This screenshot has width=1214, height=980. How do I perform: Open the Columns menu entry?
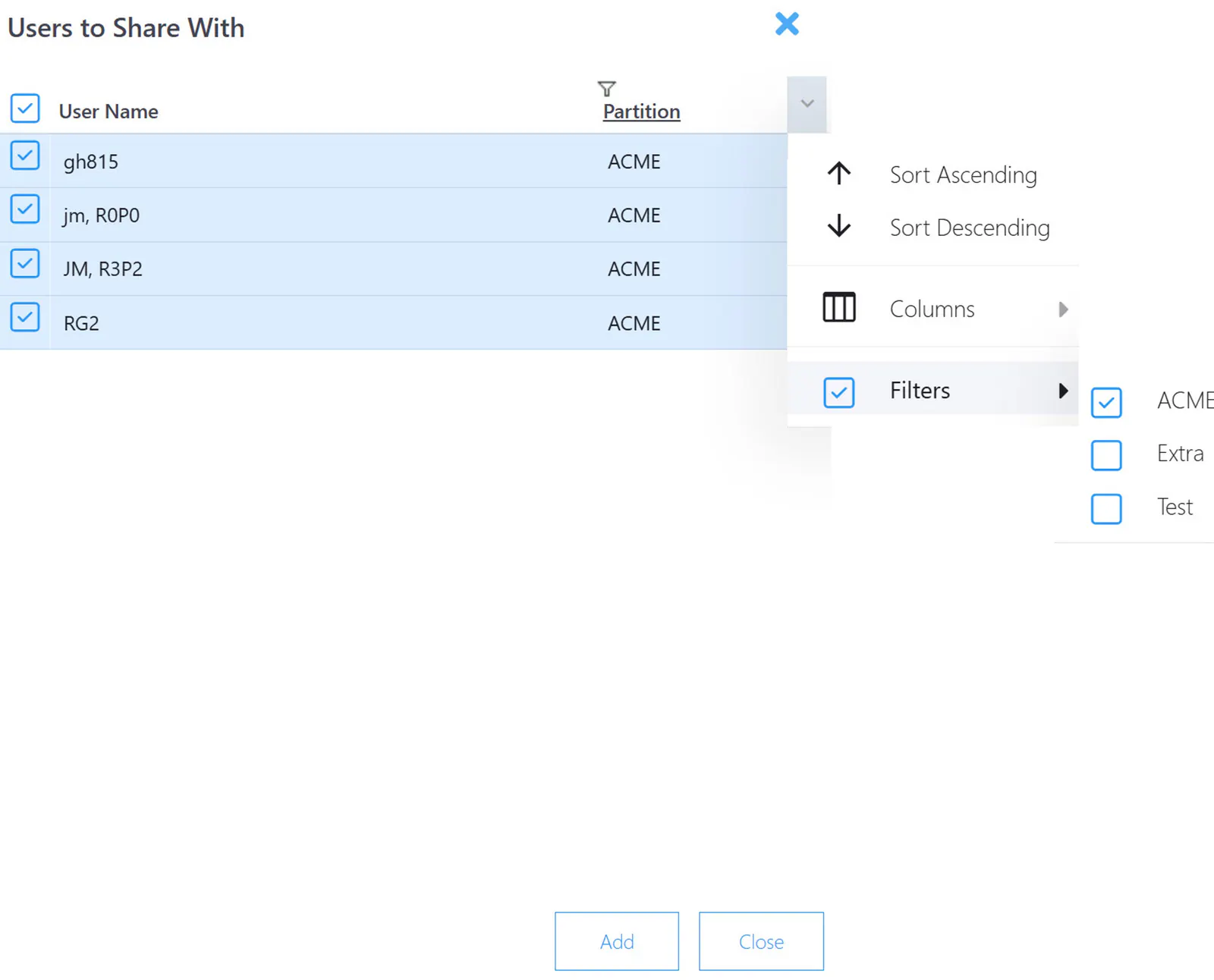pos(933,309)
